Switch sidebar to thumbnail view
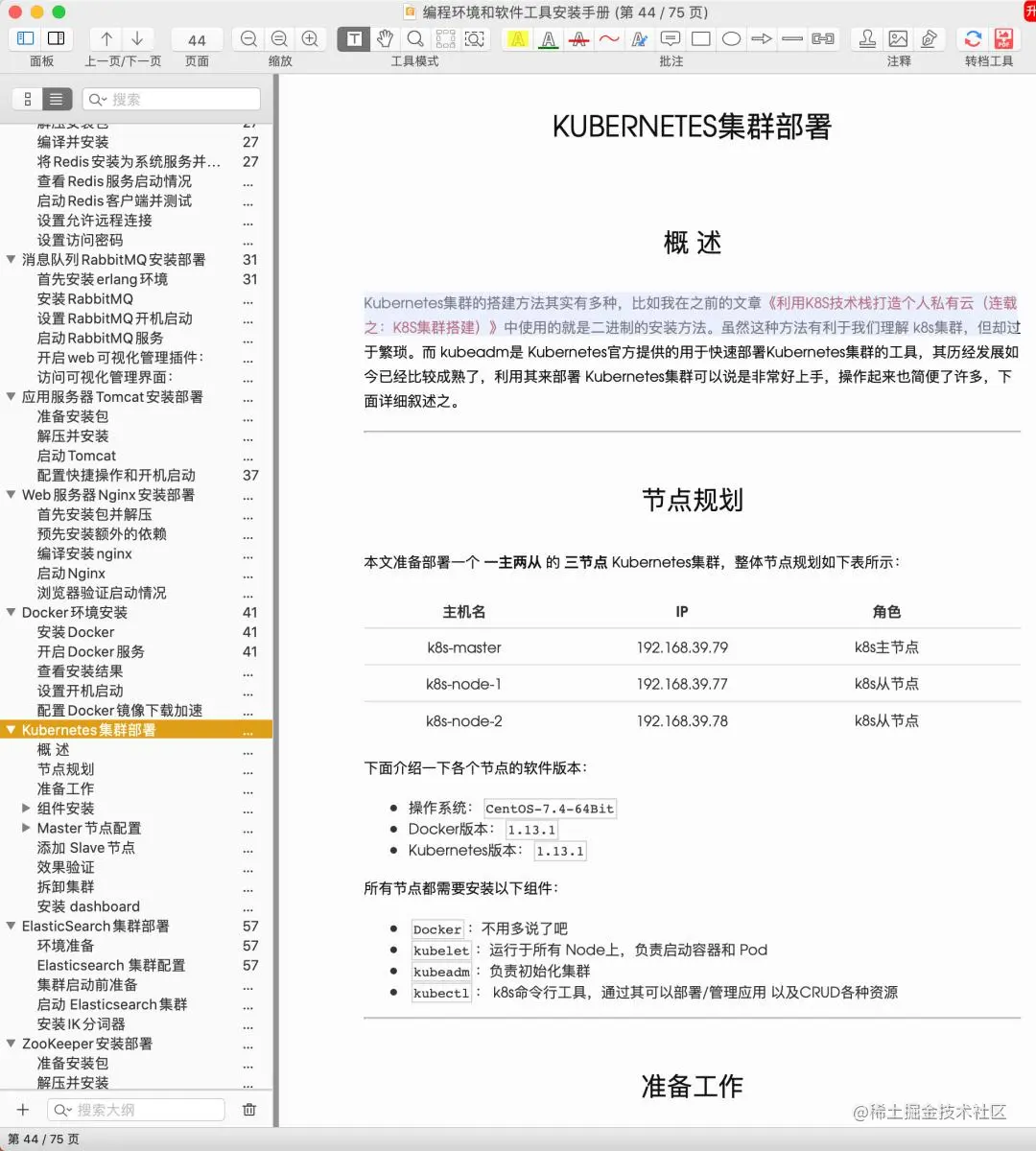Screen dimensions: 1036x1151 pyautogui.click(x=27, y=99)
